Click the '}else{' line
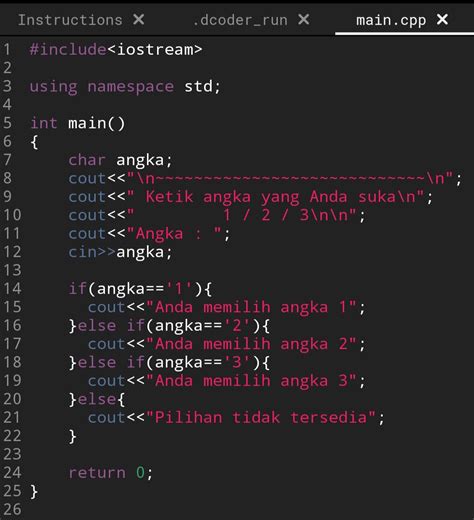 pyautogui.click(x=97, y=399)
